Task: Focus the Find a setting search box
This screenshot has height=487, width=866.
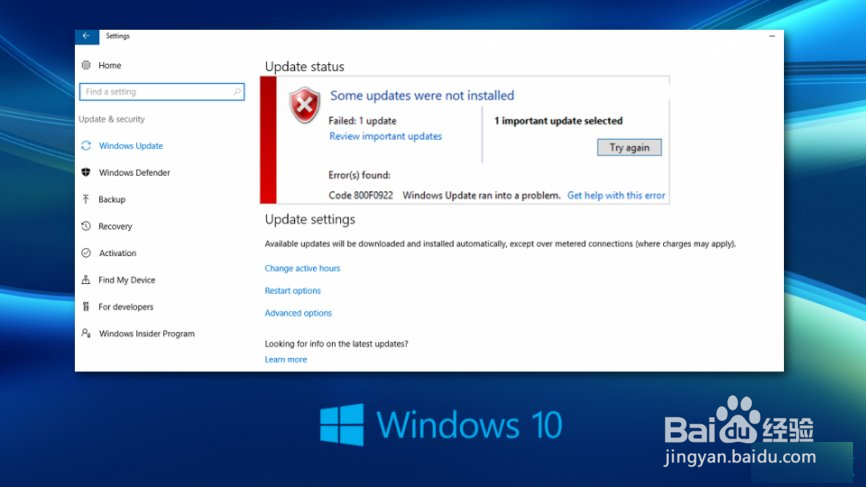Action: pos(162,92)
